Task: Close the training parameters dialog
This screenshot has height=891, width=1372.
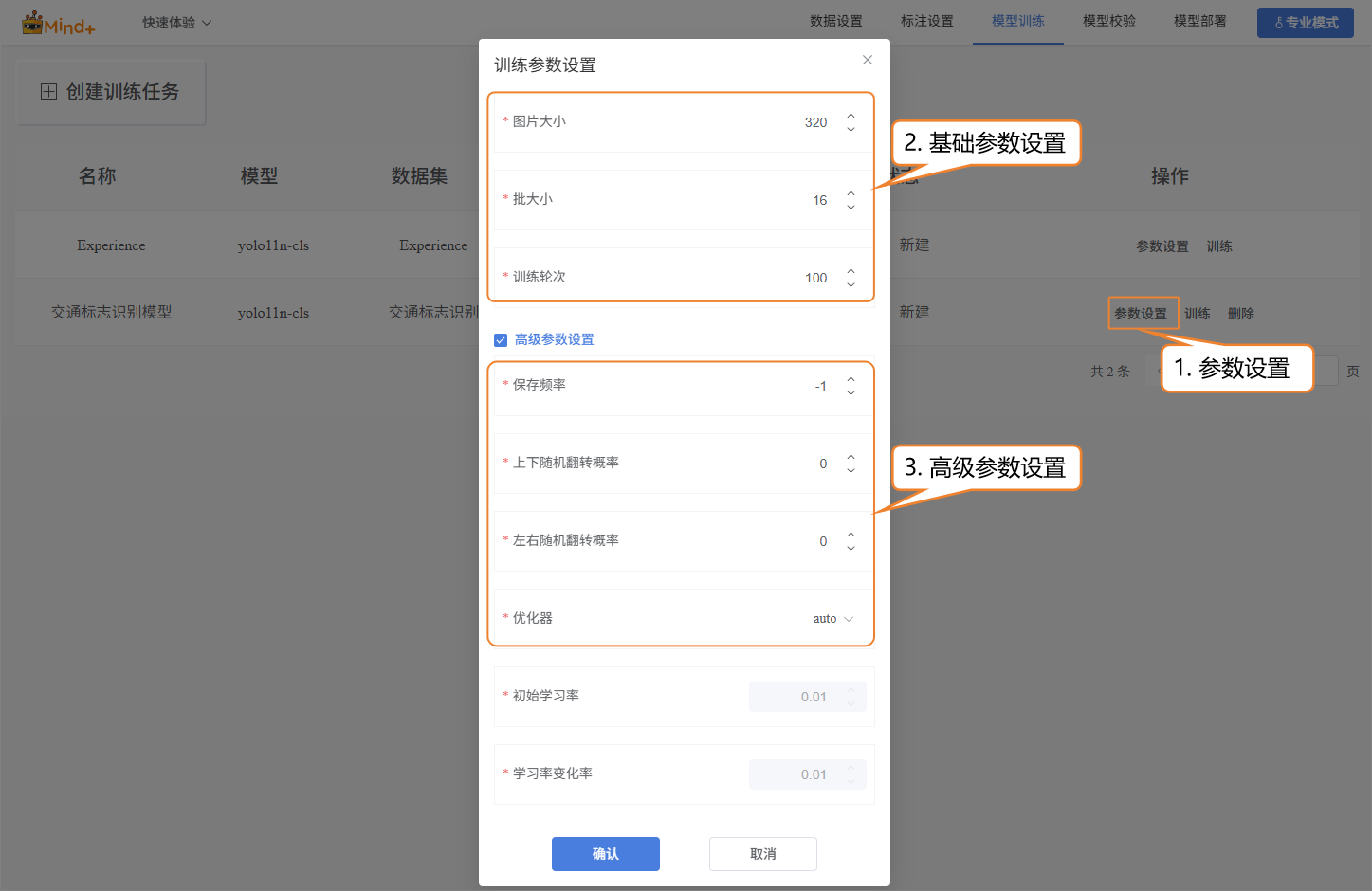Action: click(867, 60)
